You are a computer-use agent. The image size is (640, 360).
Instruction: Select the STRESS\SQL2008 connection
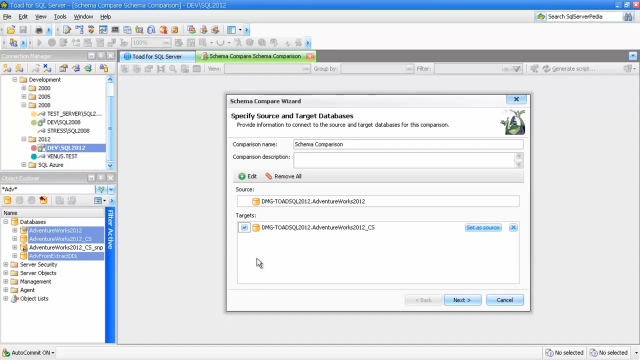pyautogui.click(x=68, y=131)
